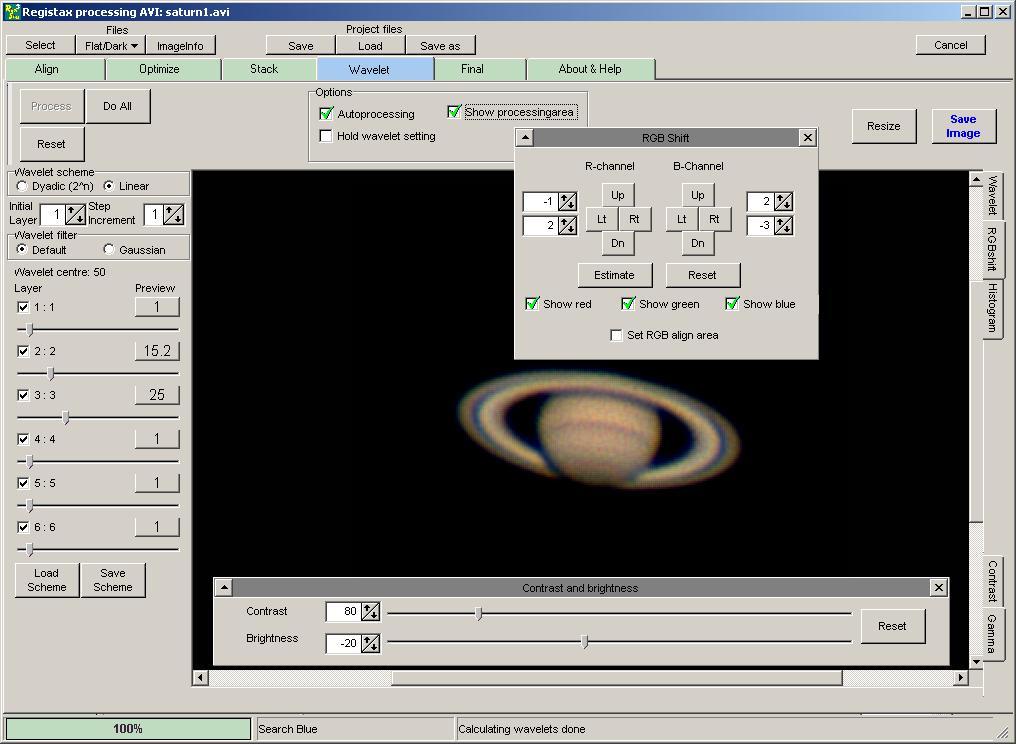
Task: Move the R-channel up with the Up button
Action: click(617, 196)
